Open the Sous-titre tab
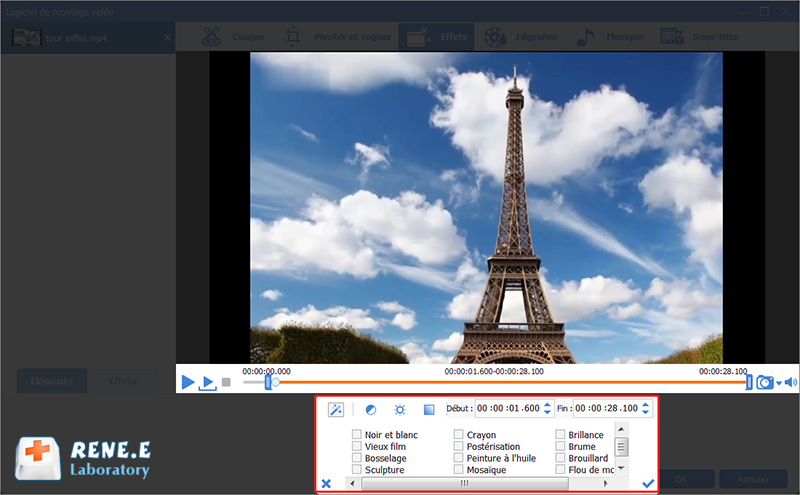Viewport: 800px width, 495px height. [x=699, y=37]
